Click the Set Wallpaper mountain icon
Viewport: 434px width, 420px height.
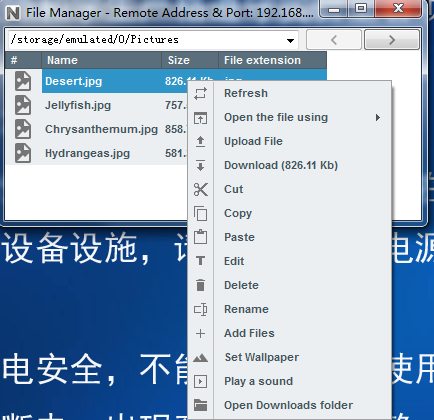coord(200,358)
